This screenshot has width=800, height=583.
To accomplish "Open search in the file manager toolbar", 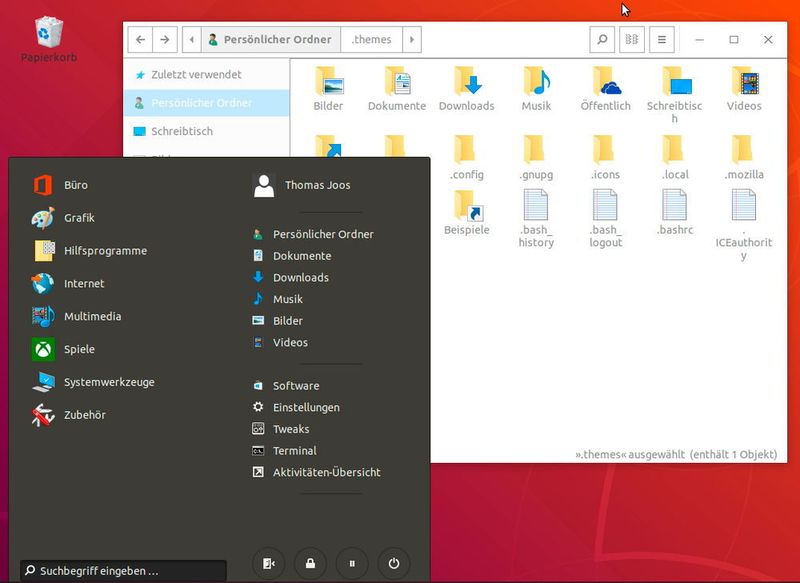I will [600, 39].
